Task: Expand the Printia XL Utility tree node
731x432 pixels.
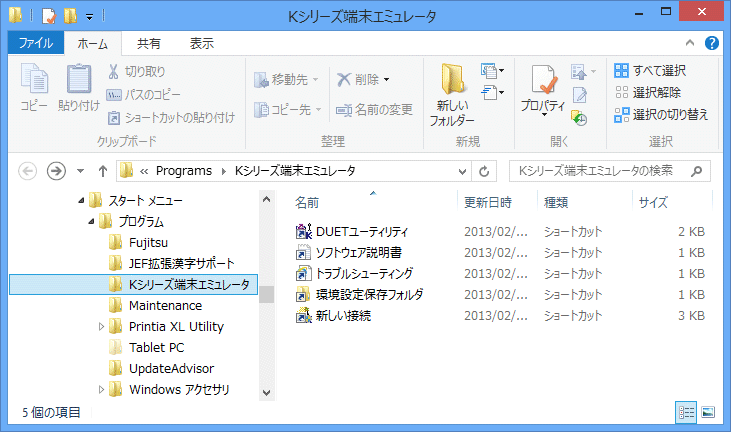Action: coord(102,327)
